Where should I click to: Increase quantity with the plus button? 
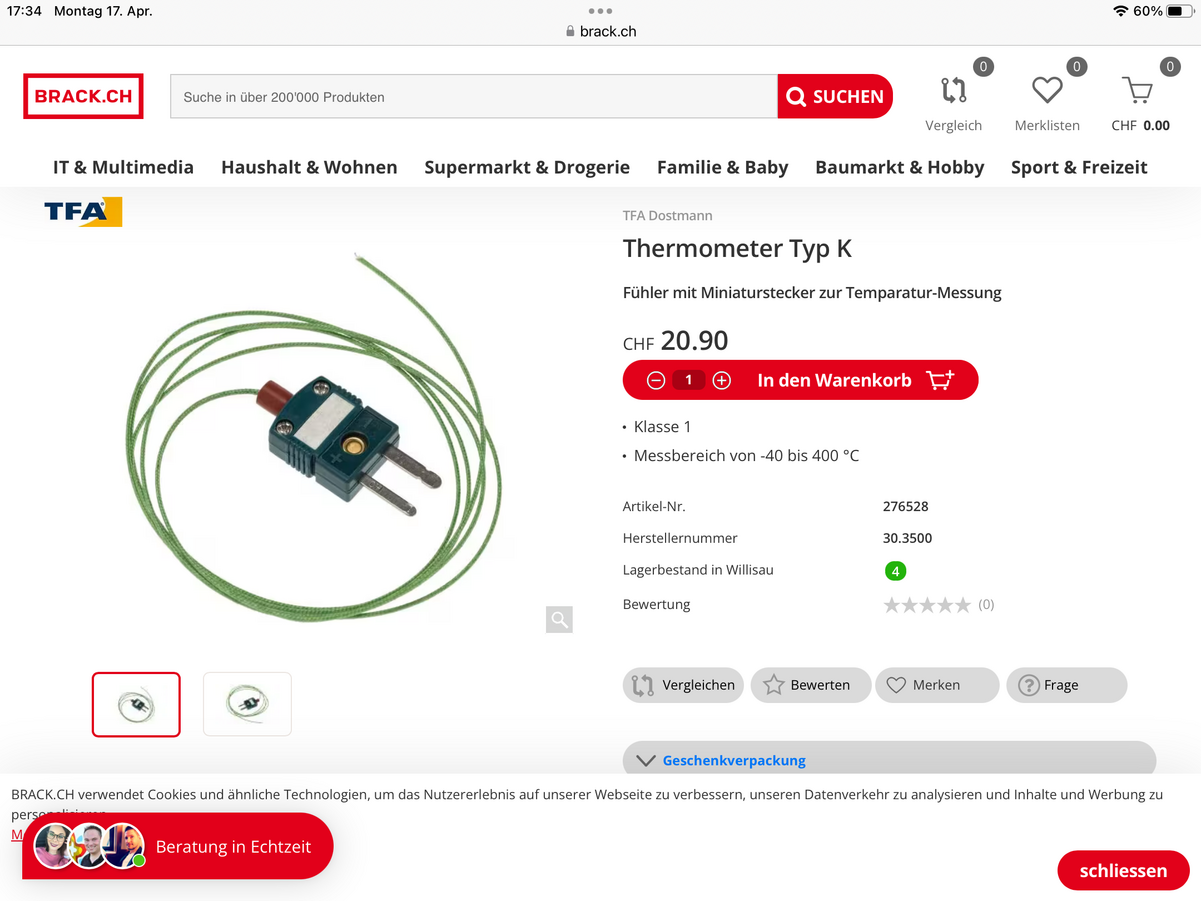point(722,380)
